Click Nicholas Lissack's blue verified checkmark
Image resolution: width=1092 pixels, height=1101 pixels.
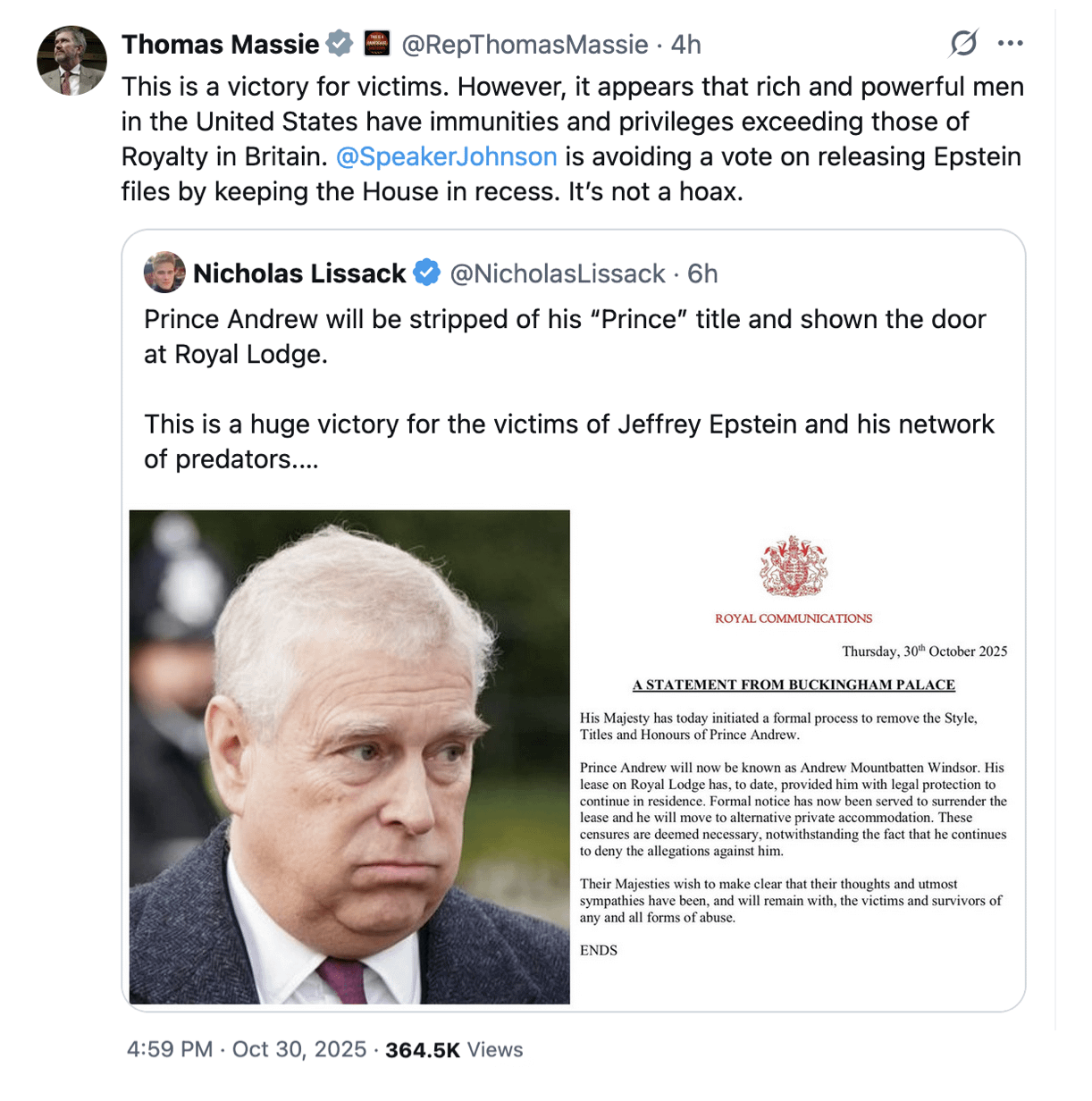click(x=427, y=273)
